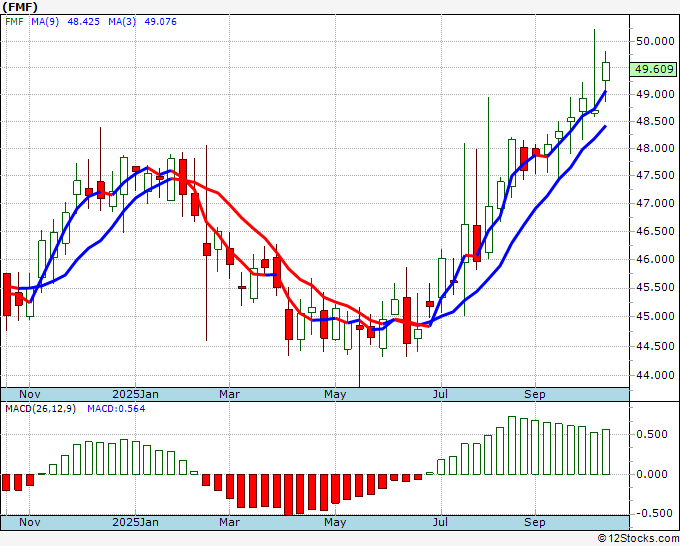680x546 pixels.
Task: Click Sep on the MACD panel axis
Action: (534, 522)
